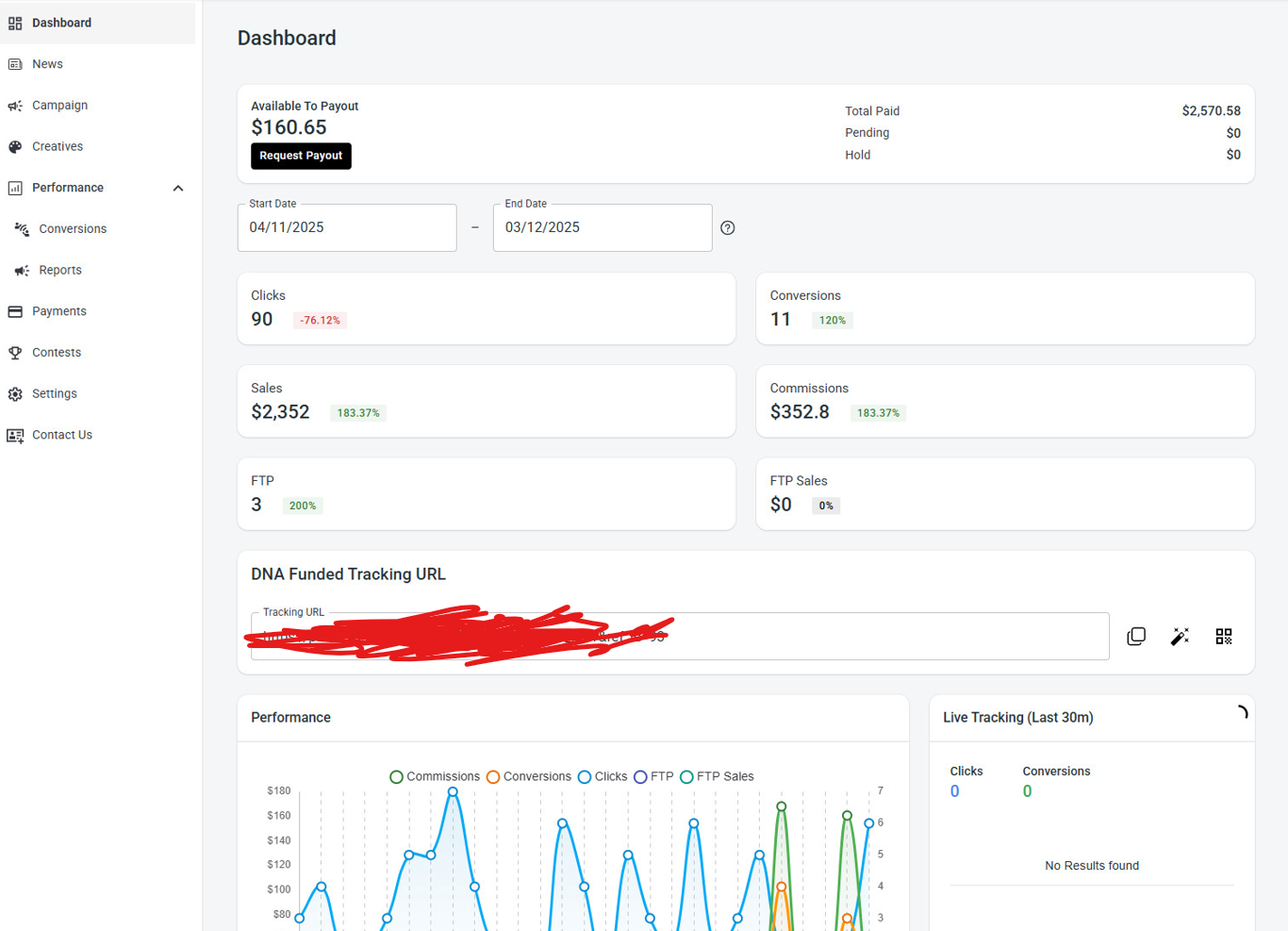1288x931 pixels.
Task: Click the refresh spinner in Live Tracking
Action: [1241, 713]
